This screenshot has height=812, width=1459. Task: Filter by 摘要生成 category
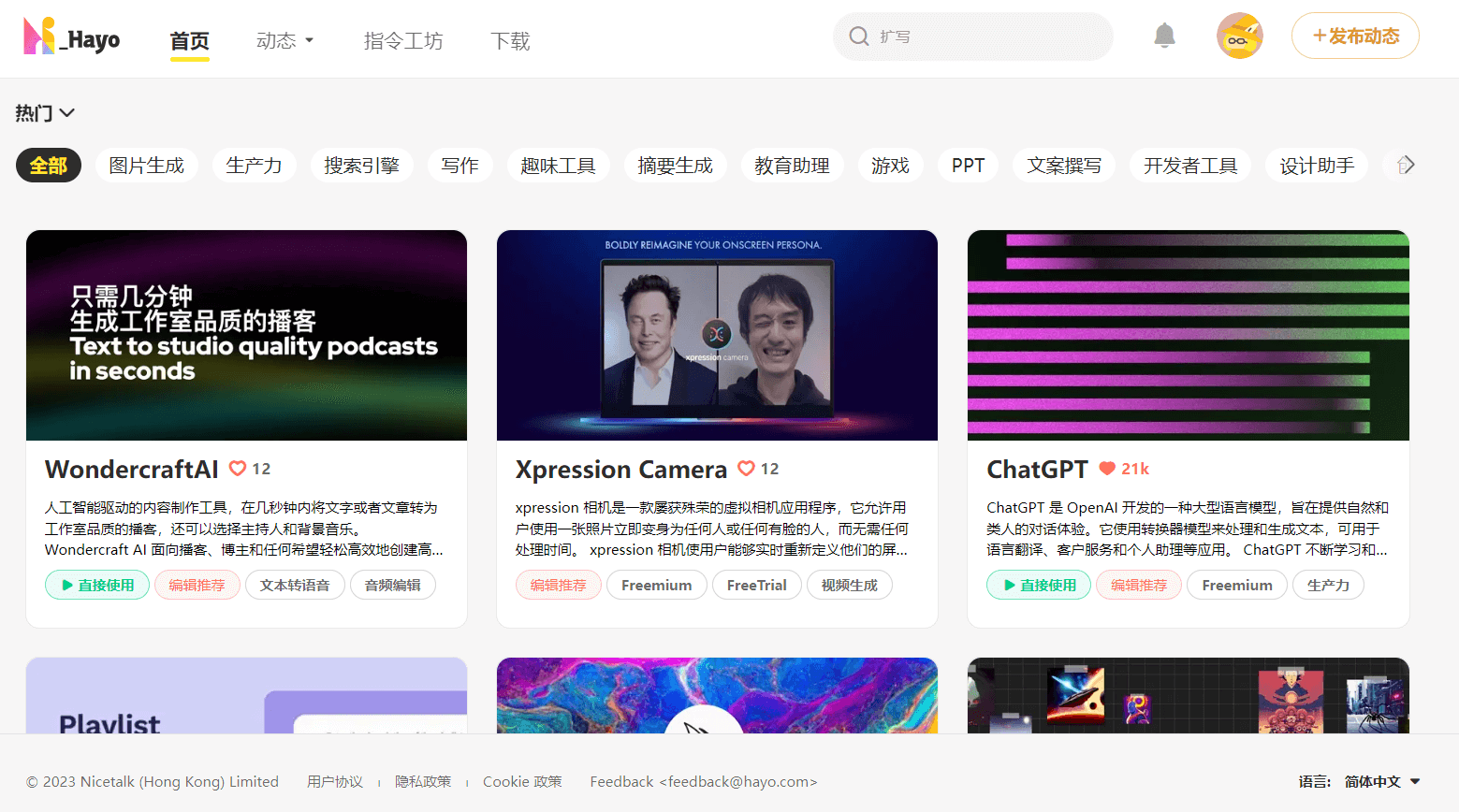pyautogui.click(x=676, y=166)
